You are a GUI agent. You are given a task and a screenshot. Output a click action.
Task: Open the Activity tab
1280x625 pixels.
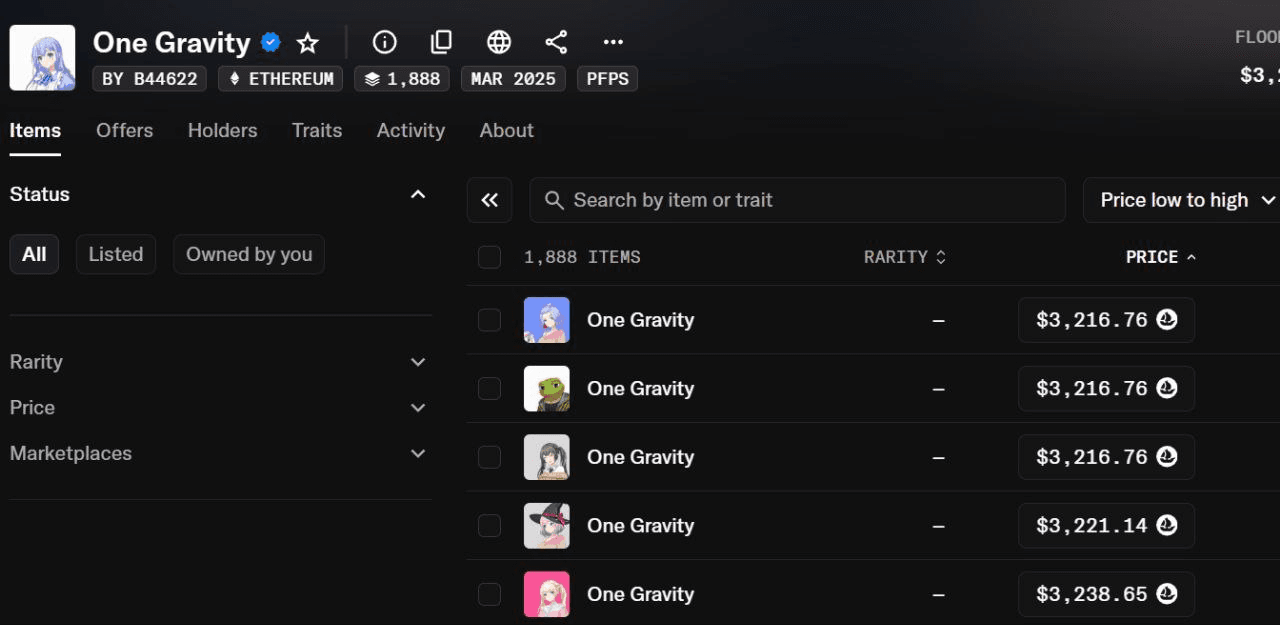[411, 131]
